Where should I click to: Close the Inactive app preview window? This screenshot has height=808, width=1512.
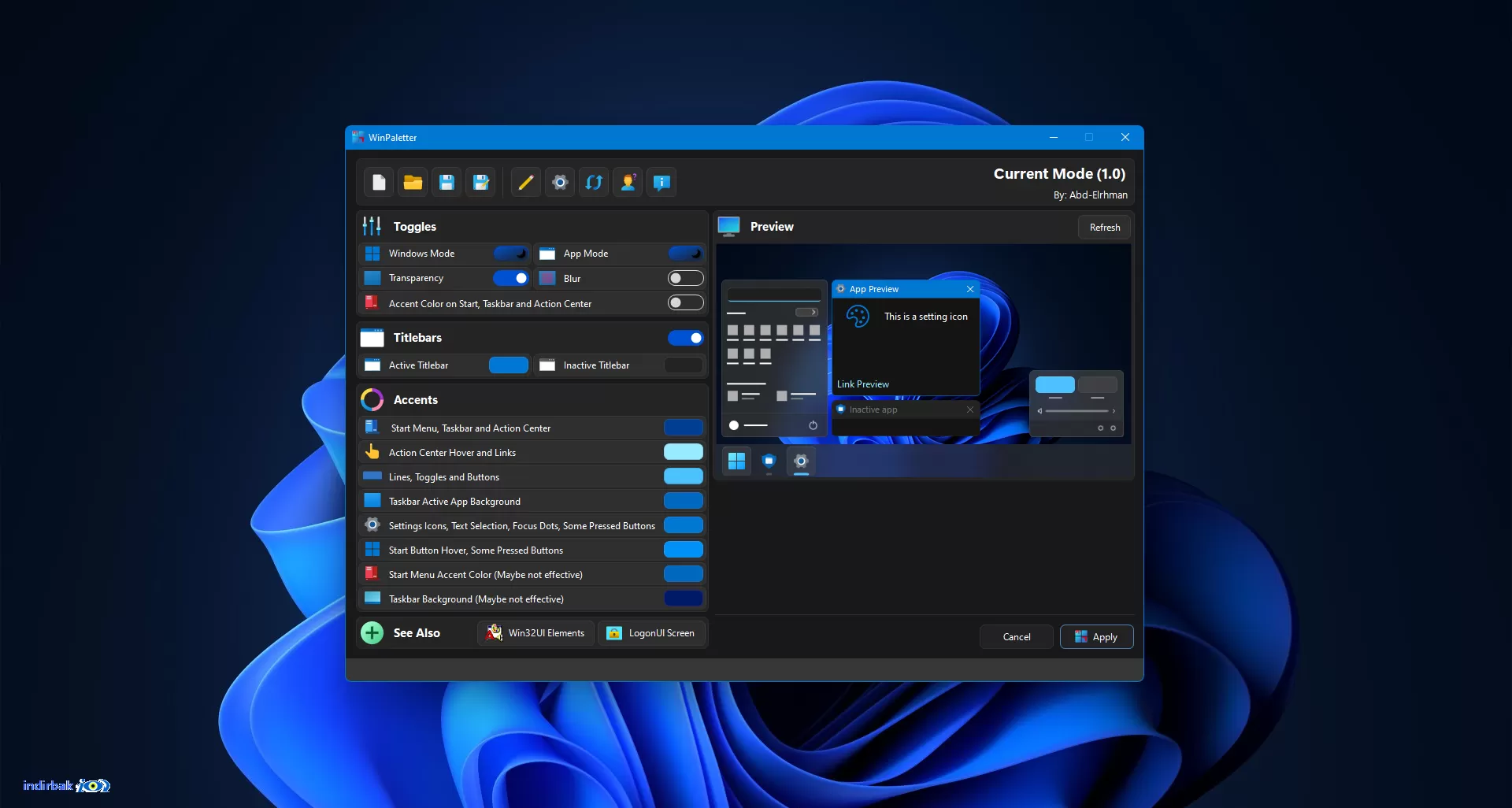(970, 410)
